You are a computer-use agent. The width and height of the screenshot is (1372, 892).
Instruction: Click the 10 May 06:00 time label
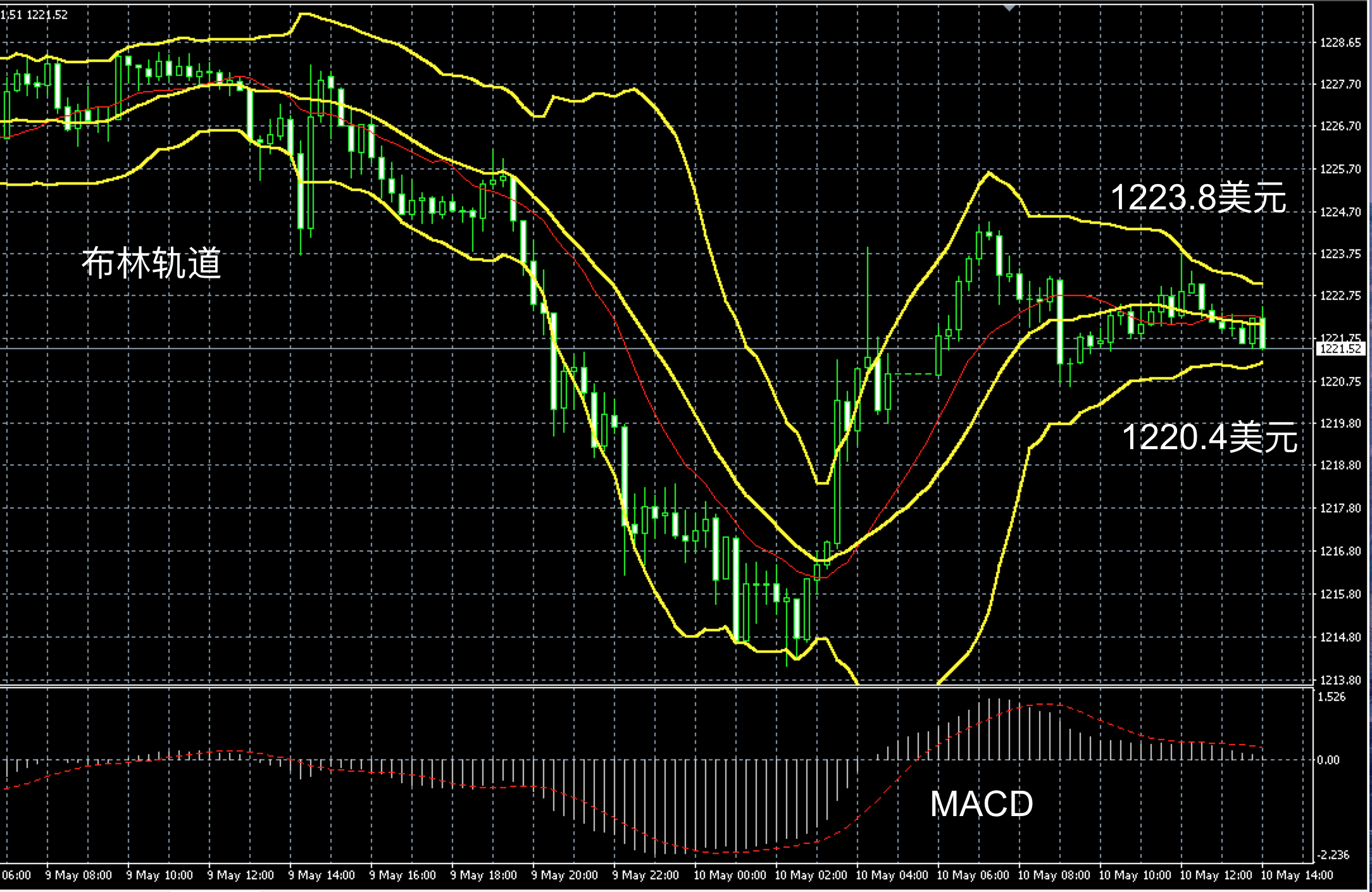(972, 876)
